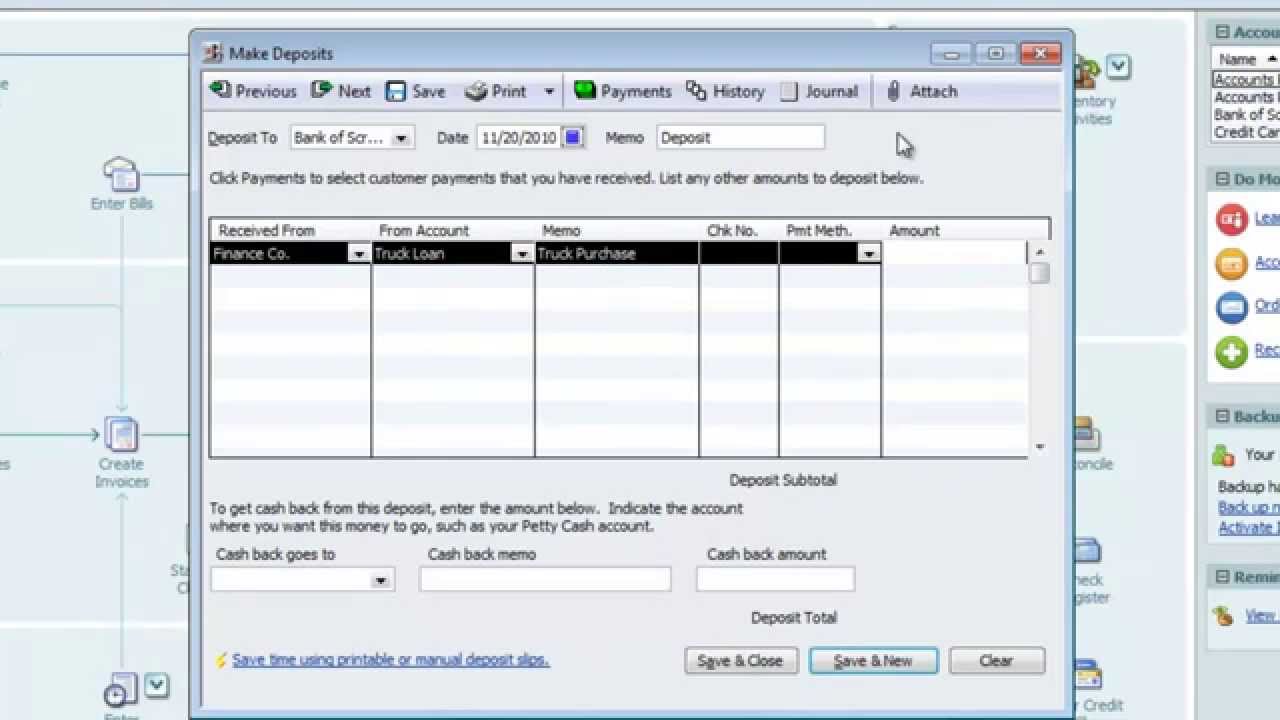Clear the deposit form

(x=997, y=661)
